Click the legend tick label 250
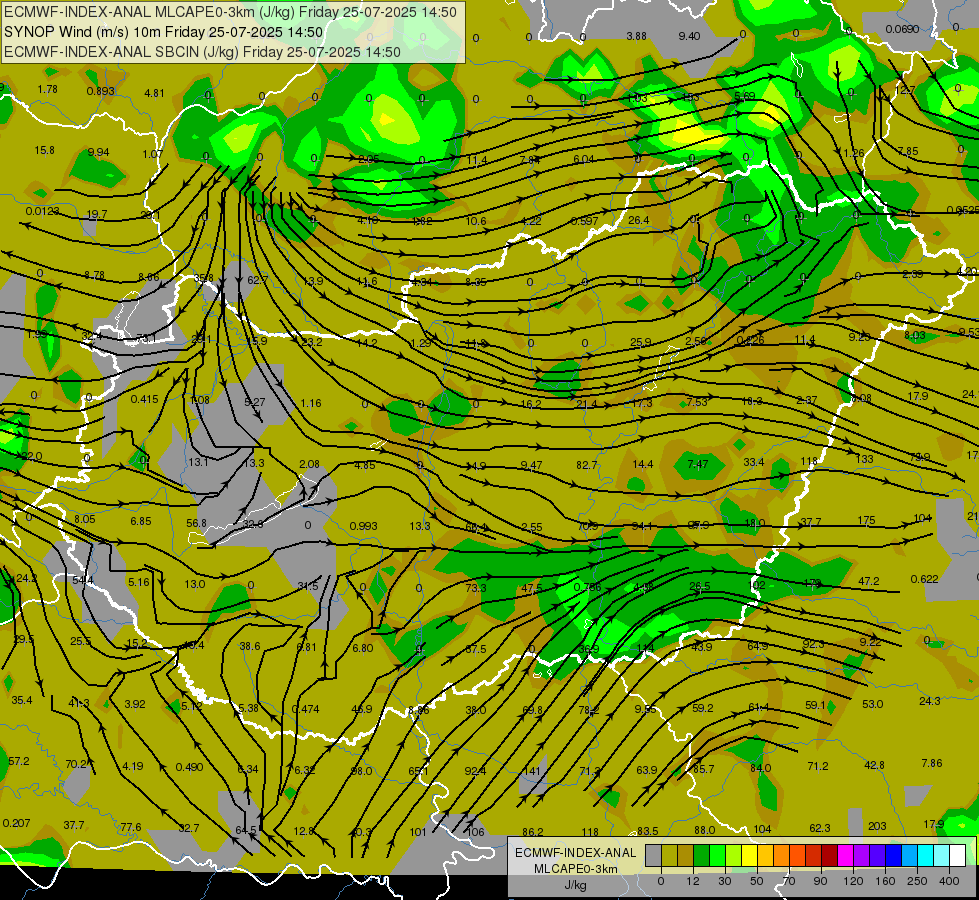Screen dimensions: 979x900 tap(917, 881)
